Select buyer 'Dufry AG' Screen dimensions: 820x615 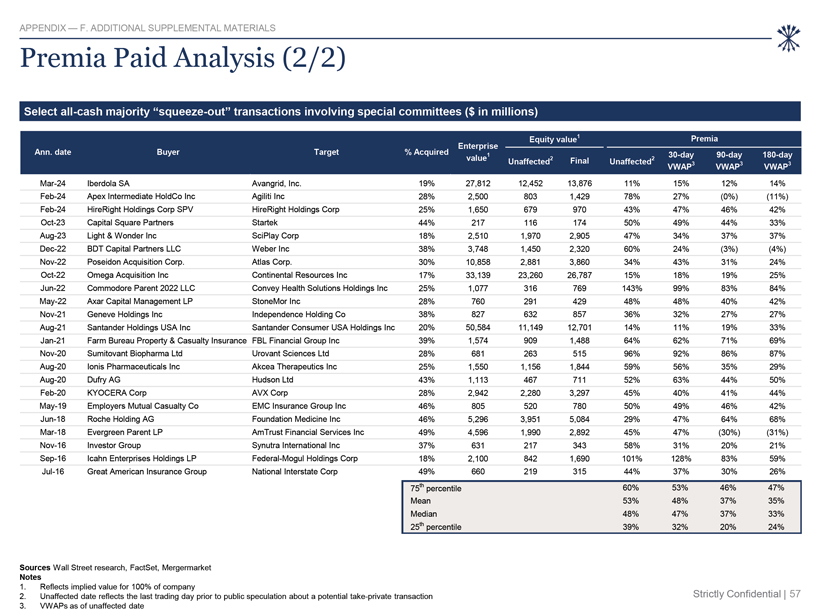coord(104,380)
